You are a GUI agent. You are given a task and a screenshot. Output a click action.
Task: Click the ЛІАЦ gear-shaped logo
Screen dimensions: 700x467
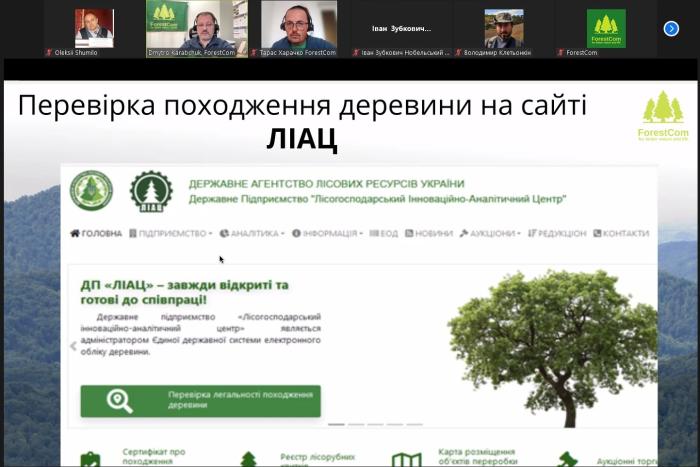pos(150,190)
